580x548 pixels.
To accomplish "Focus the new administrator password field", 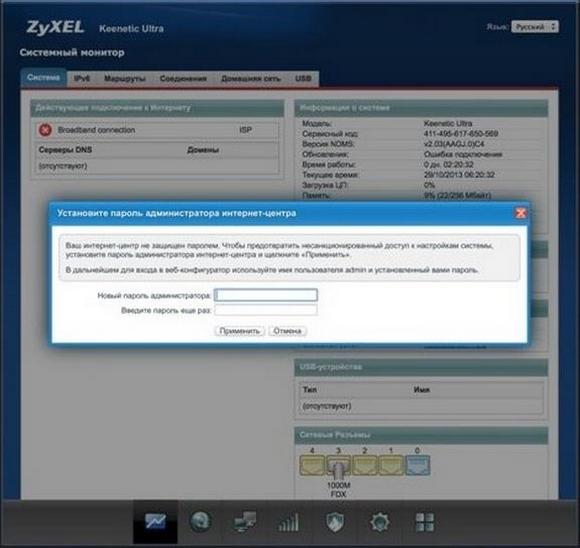I will tap(266, 295).
